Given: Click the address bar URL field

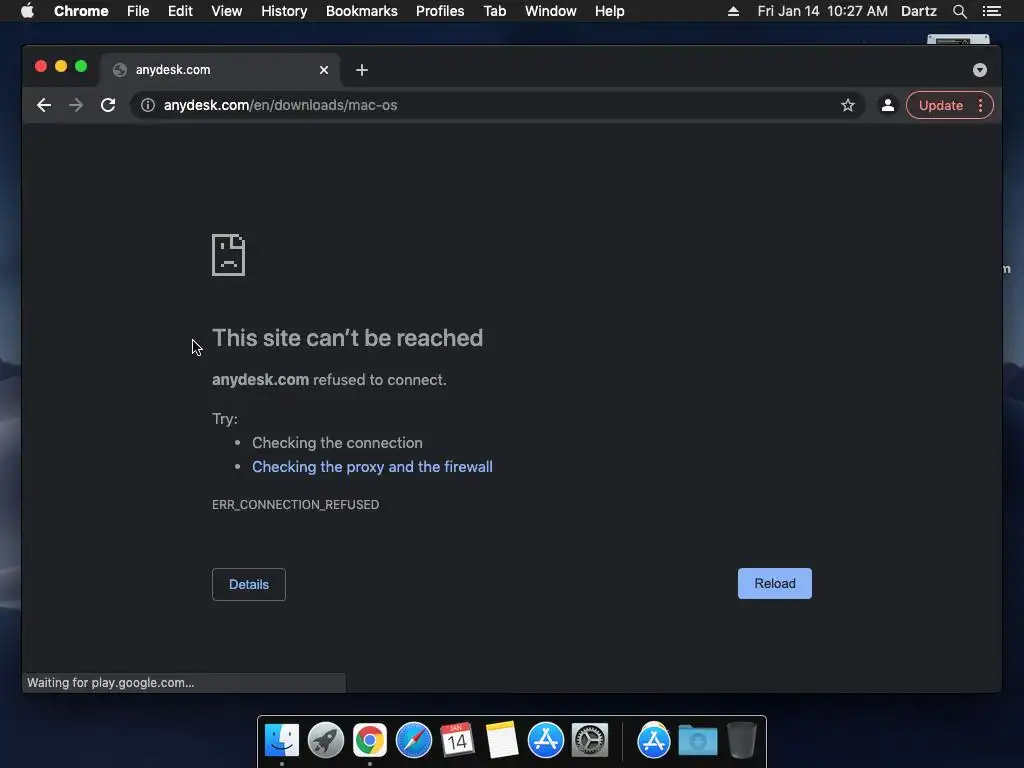Looking at the screenshot, I should point(498,105).
